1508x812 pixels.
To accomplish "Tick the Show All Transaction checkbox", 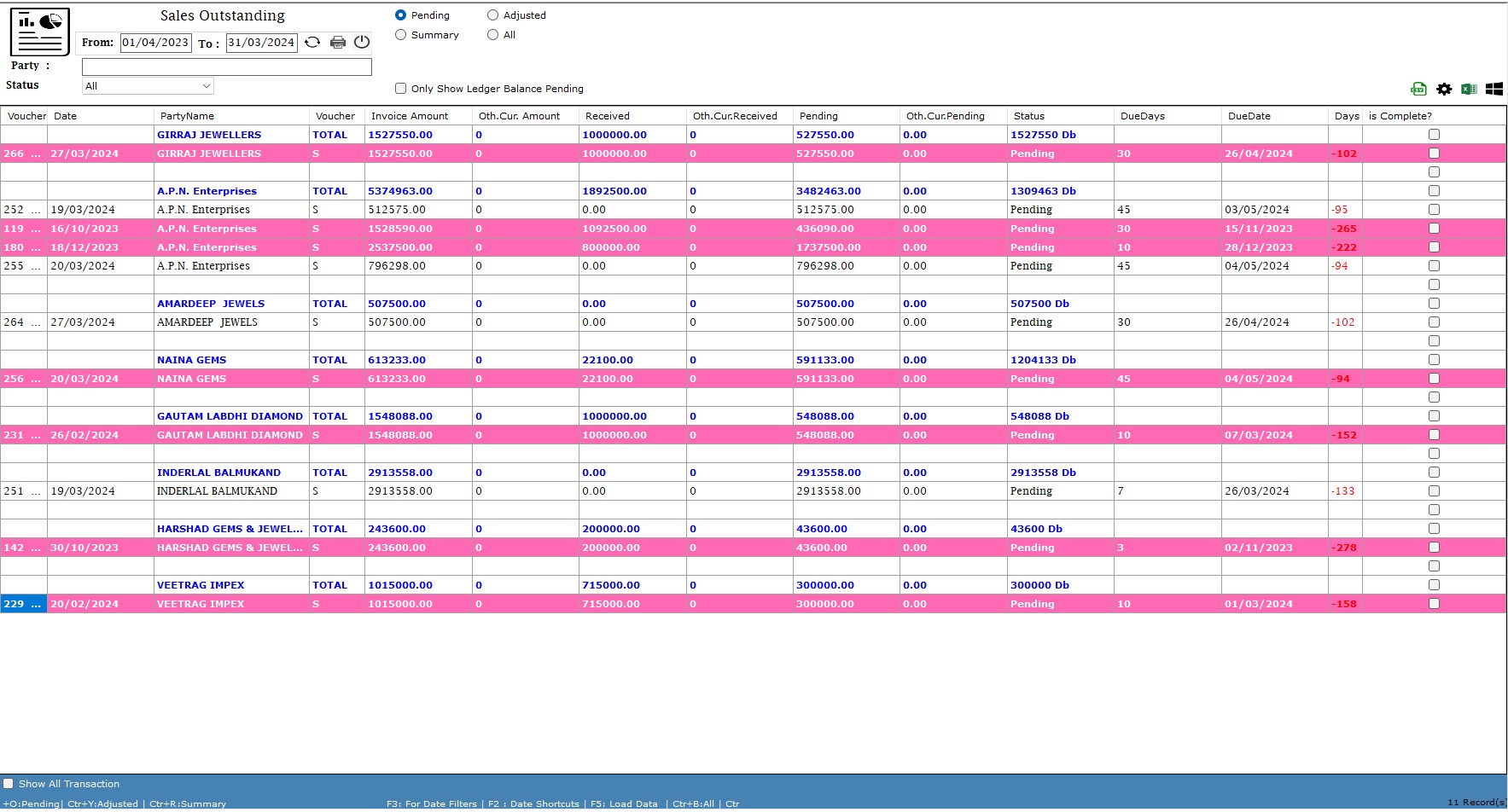I will click(x=9, y=784).
